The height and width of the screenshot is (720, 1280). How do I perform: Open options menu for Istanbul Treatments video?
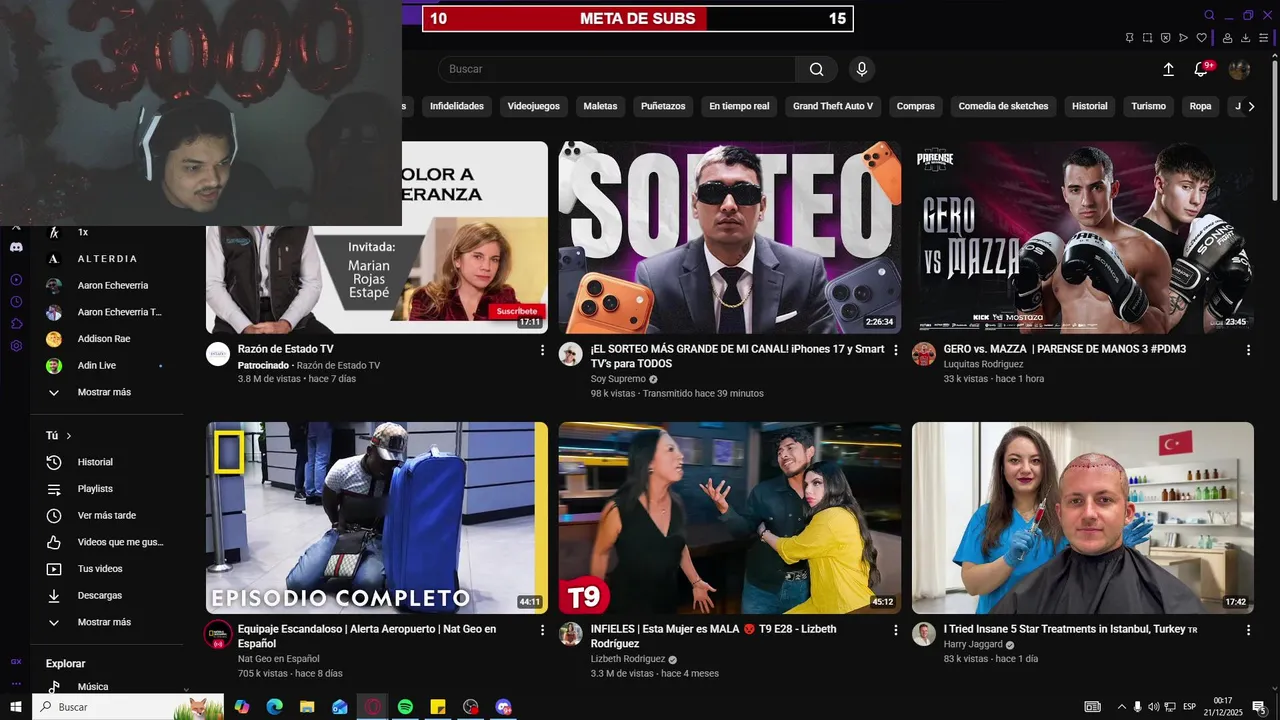pos(1248,630)
